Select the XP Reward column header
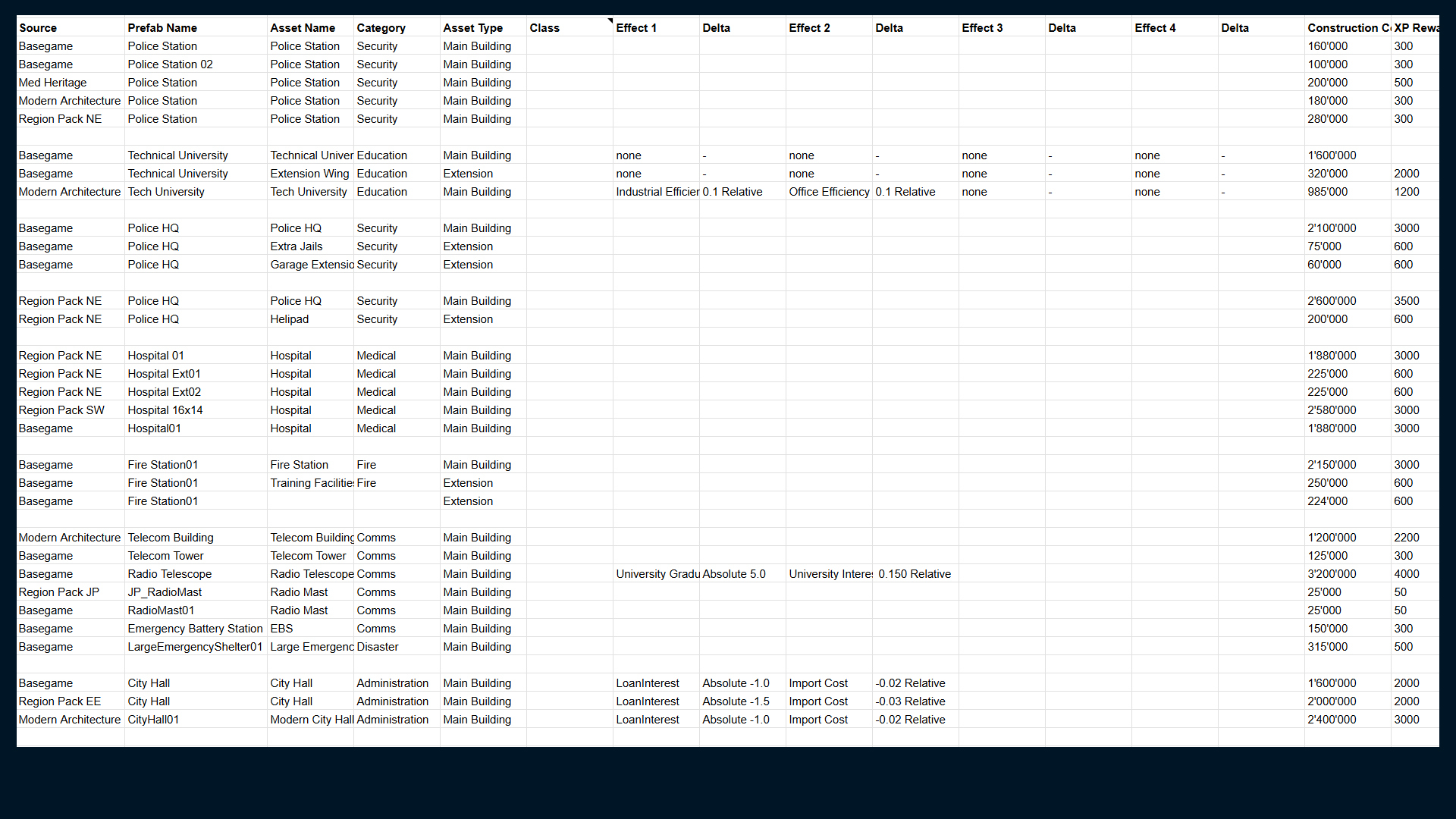This screenshot has height=819, width=1456. [1415, 27]
